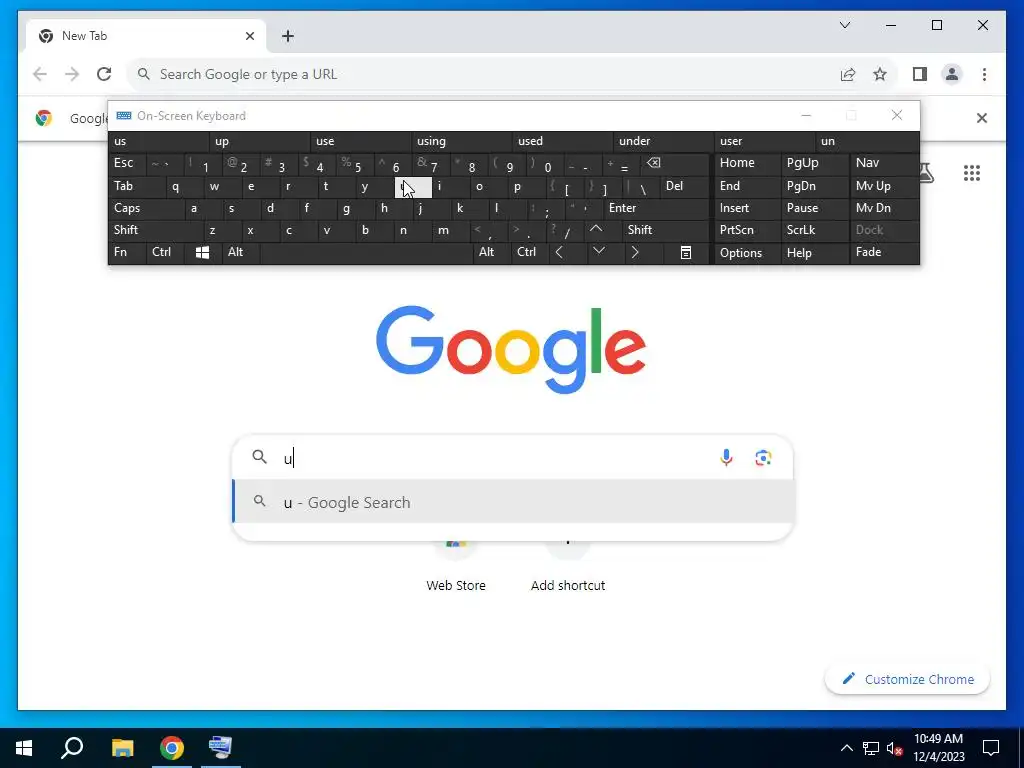Click the browser back arrow
Viewport: 1024px width, 768px height.
[x=40, y=74]
